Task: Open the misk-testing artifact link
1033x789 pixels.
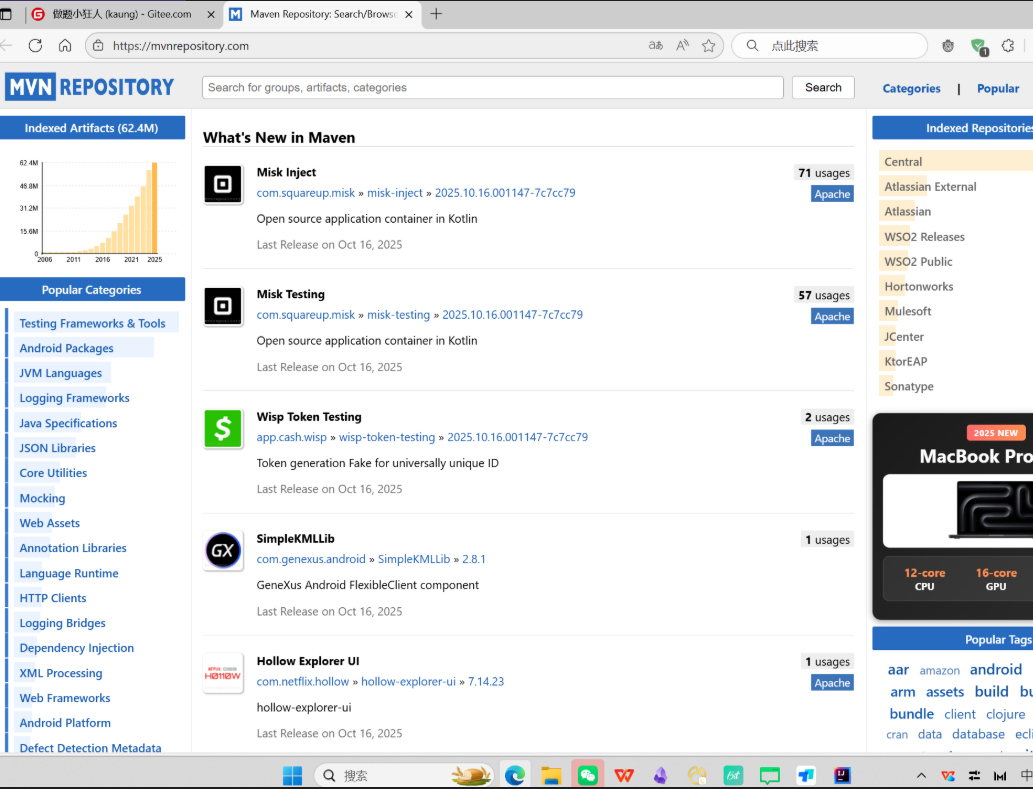Action: pos(399,315)
